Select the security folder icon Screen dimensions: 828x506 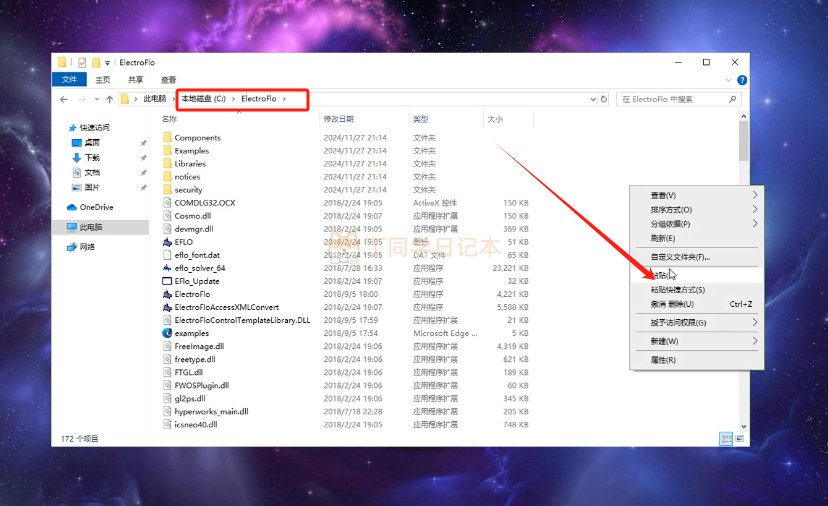pyautogui.click(x=167, y=190)
